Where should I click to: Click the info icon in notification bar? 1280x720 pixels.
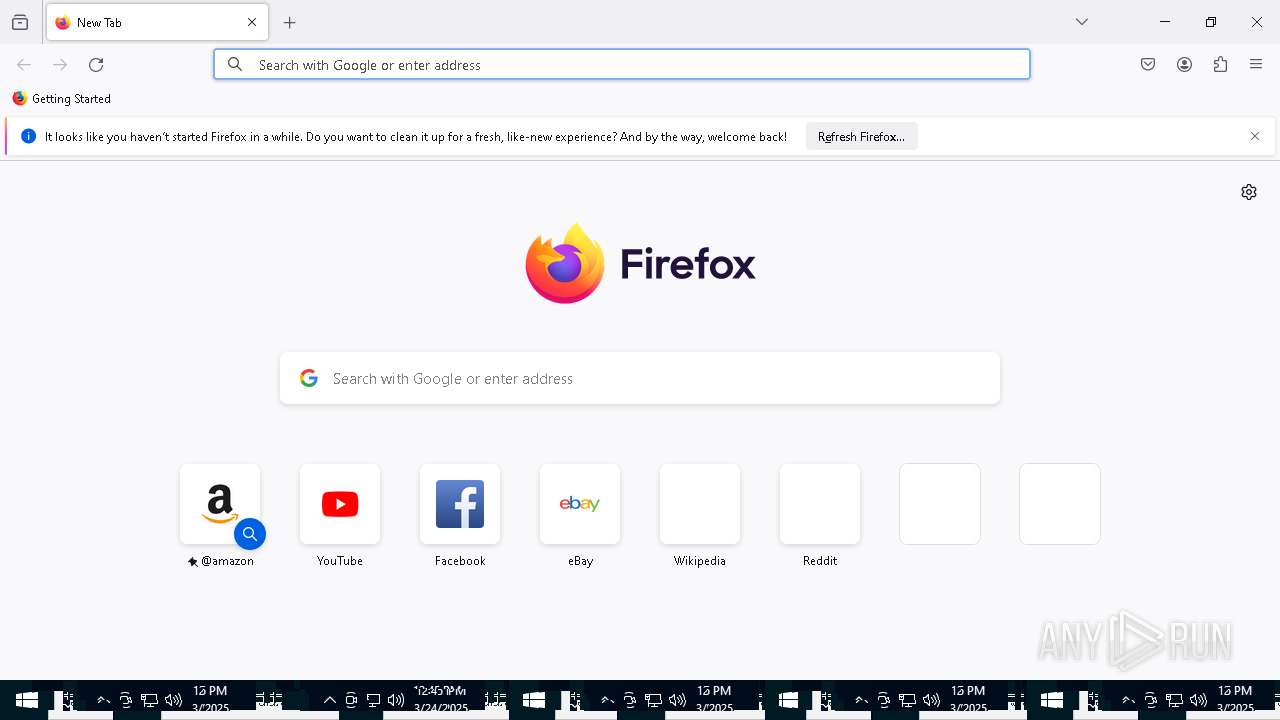click(x=28, y=137)
